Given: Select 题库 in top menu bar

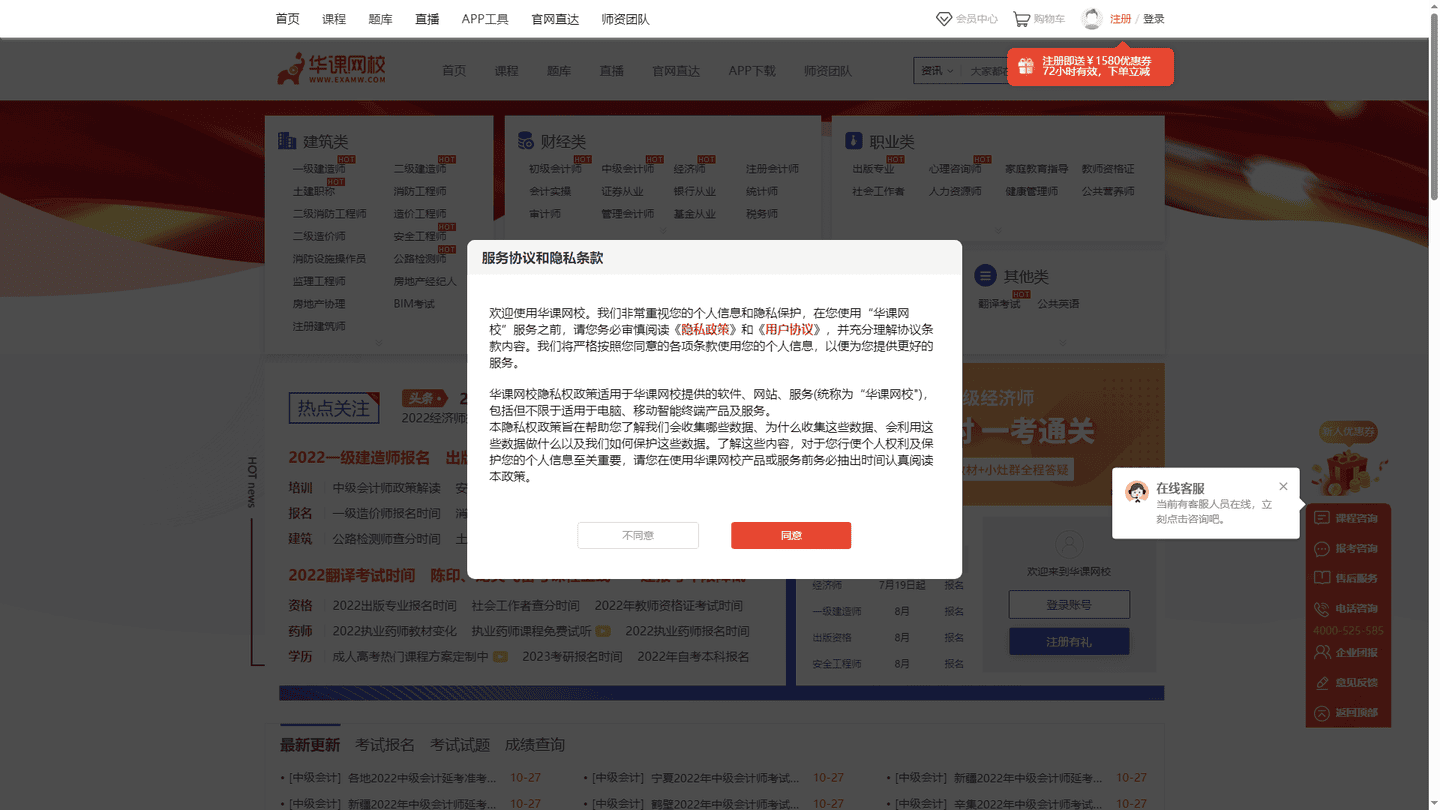Looking at the screenshot, I should click(381, 19).
